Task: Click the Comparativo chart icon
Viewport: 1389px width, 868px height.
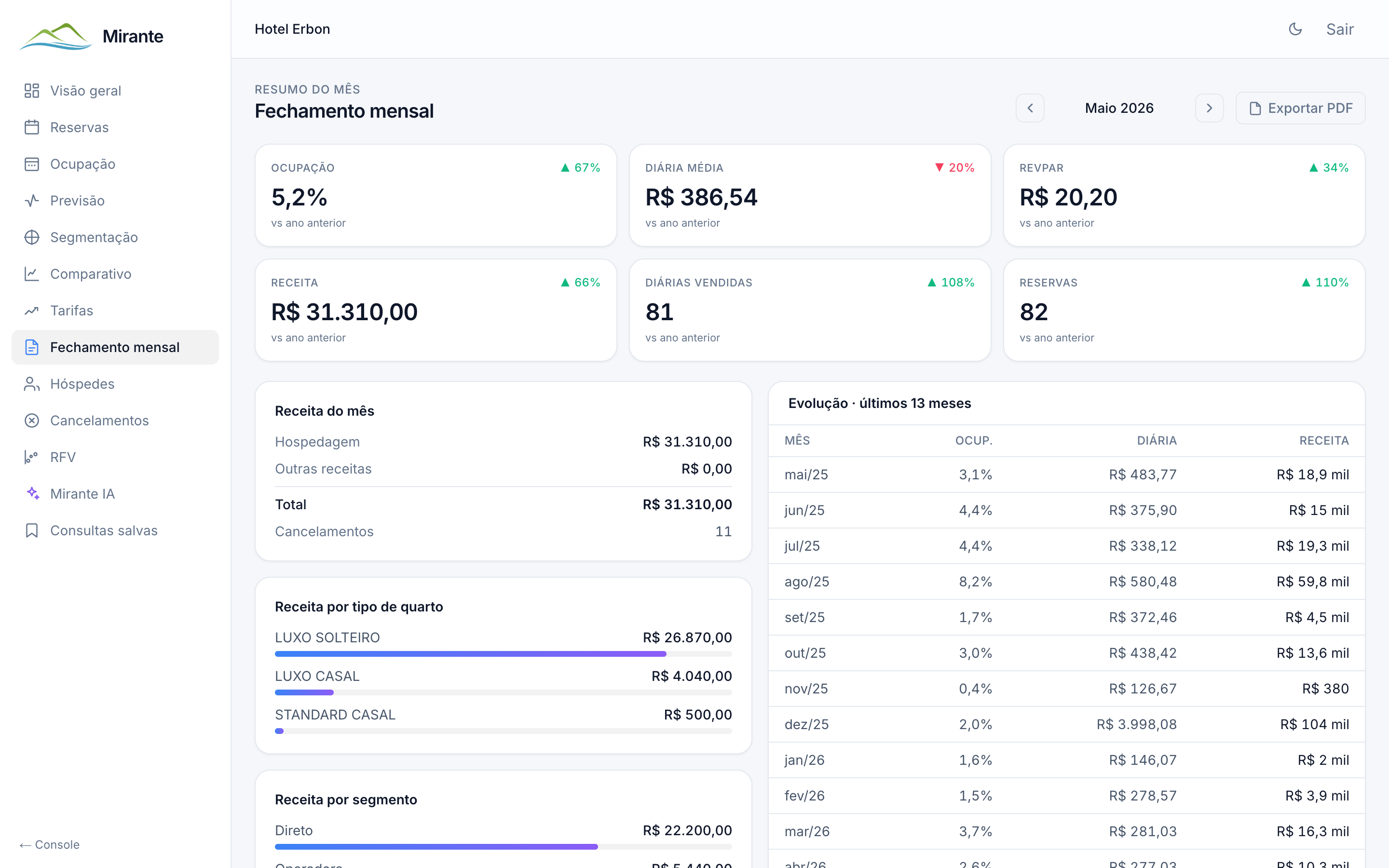Action: [x=31, y=274]
